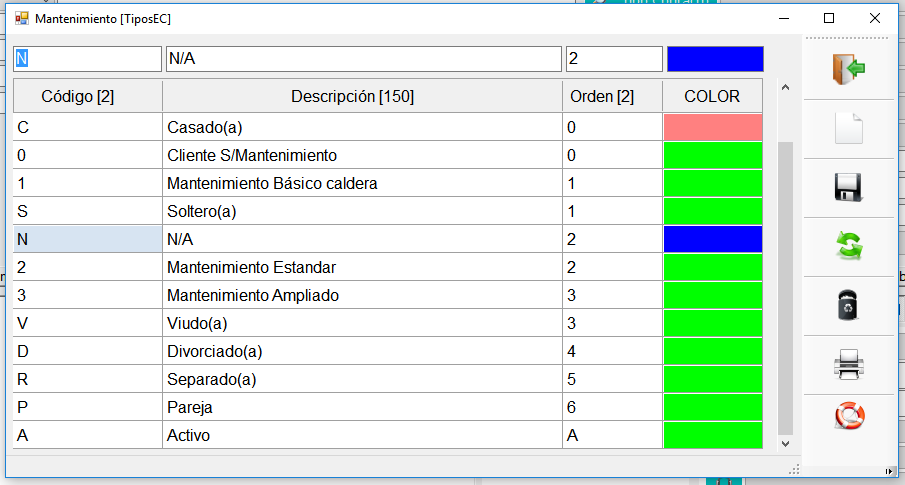The height and width of the screenshot is (485, 905).
Task: Maximize the Mantenimiento window
Action: (829, 18)
